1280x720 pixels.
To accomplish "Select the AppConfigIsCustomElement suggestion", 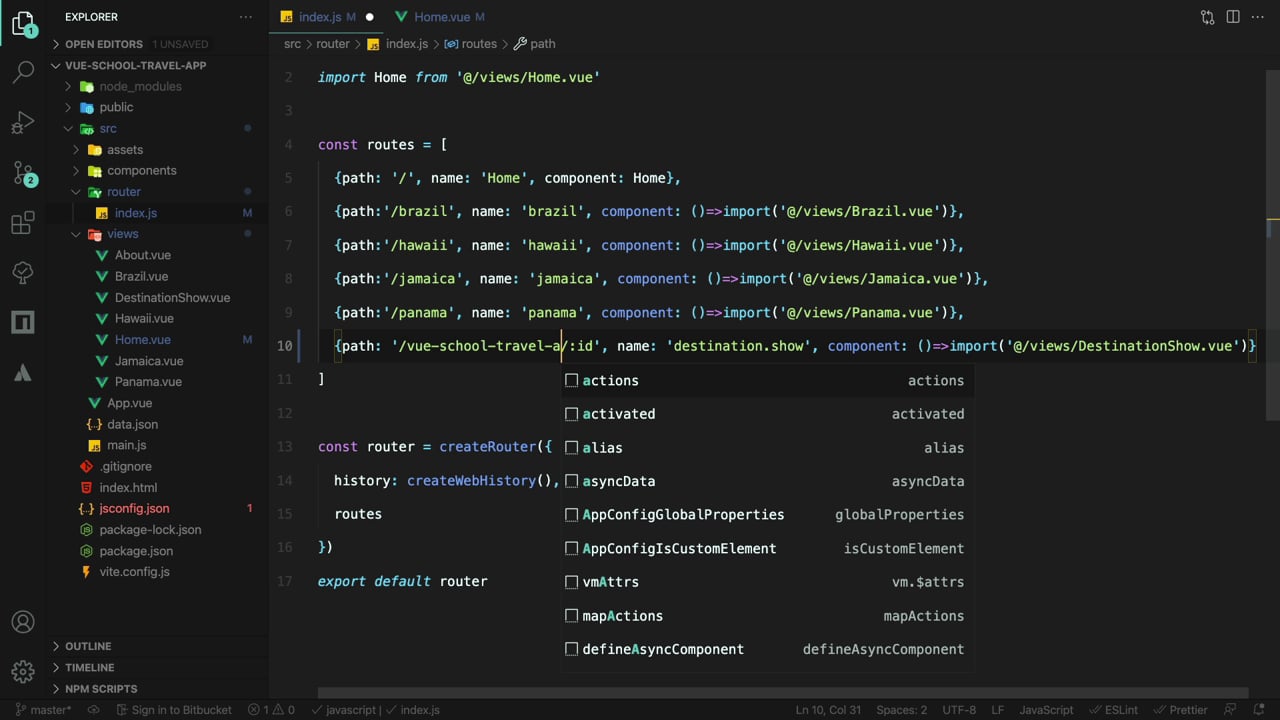I will [767, 548].
